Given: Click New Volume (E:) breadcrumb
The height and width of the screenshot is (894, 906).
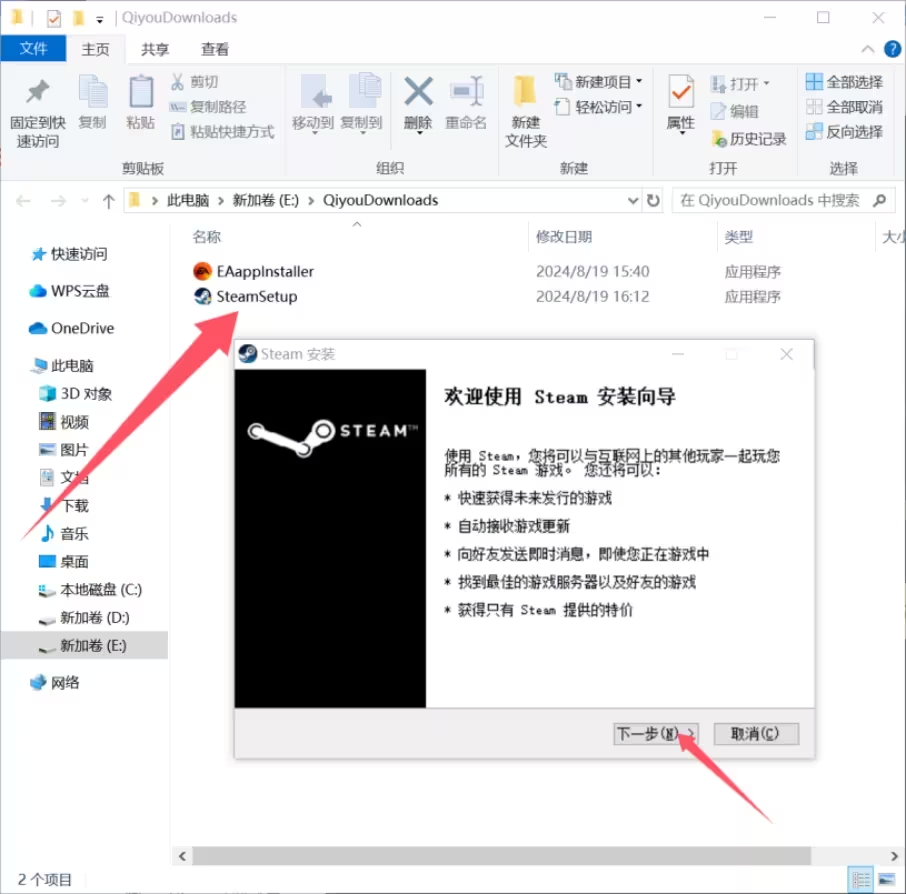Looking at the screenshot, I should coord(266,201).
